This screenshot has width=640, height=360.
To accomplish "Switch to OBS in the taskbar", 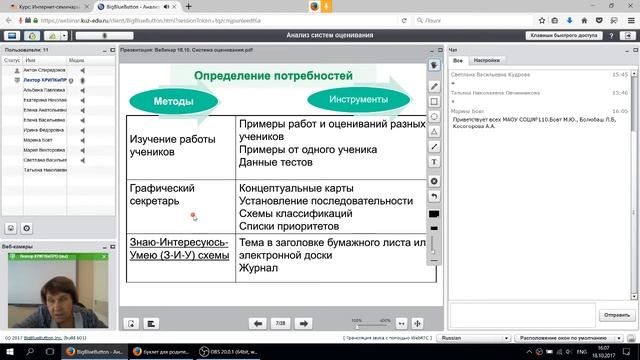I will (228, 351).
